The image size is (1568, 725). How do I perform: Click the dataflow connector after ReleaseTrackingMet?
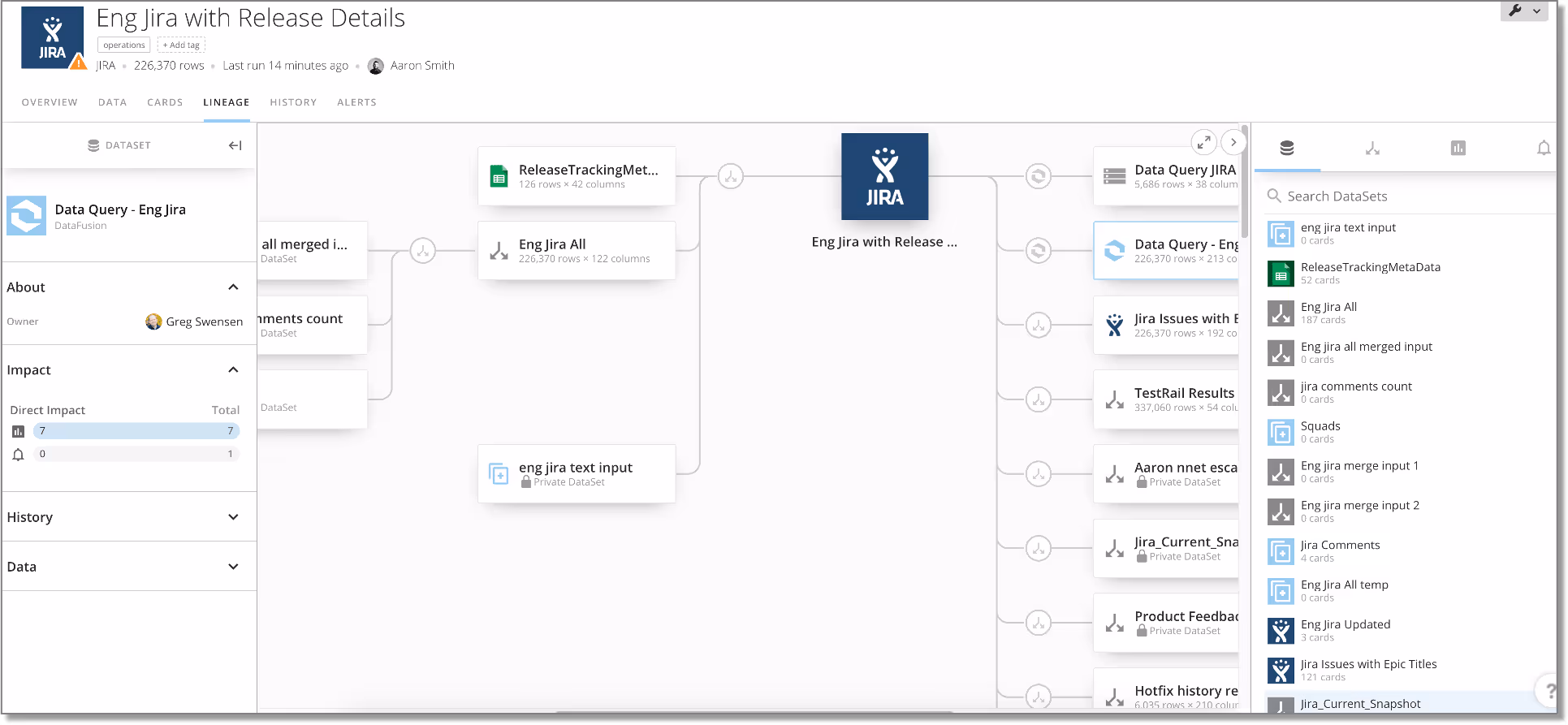click(731, 176)
